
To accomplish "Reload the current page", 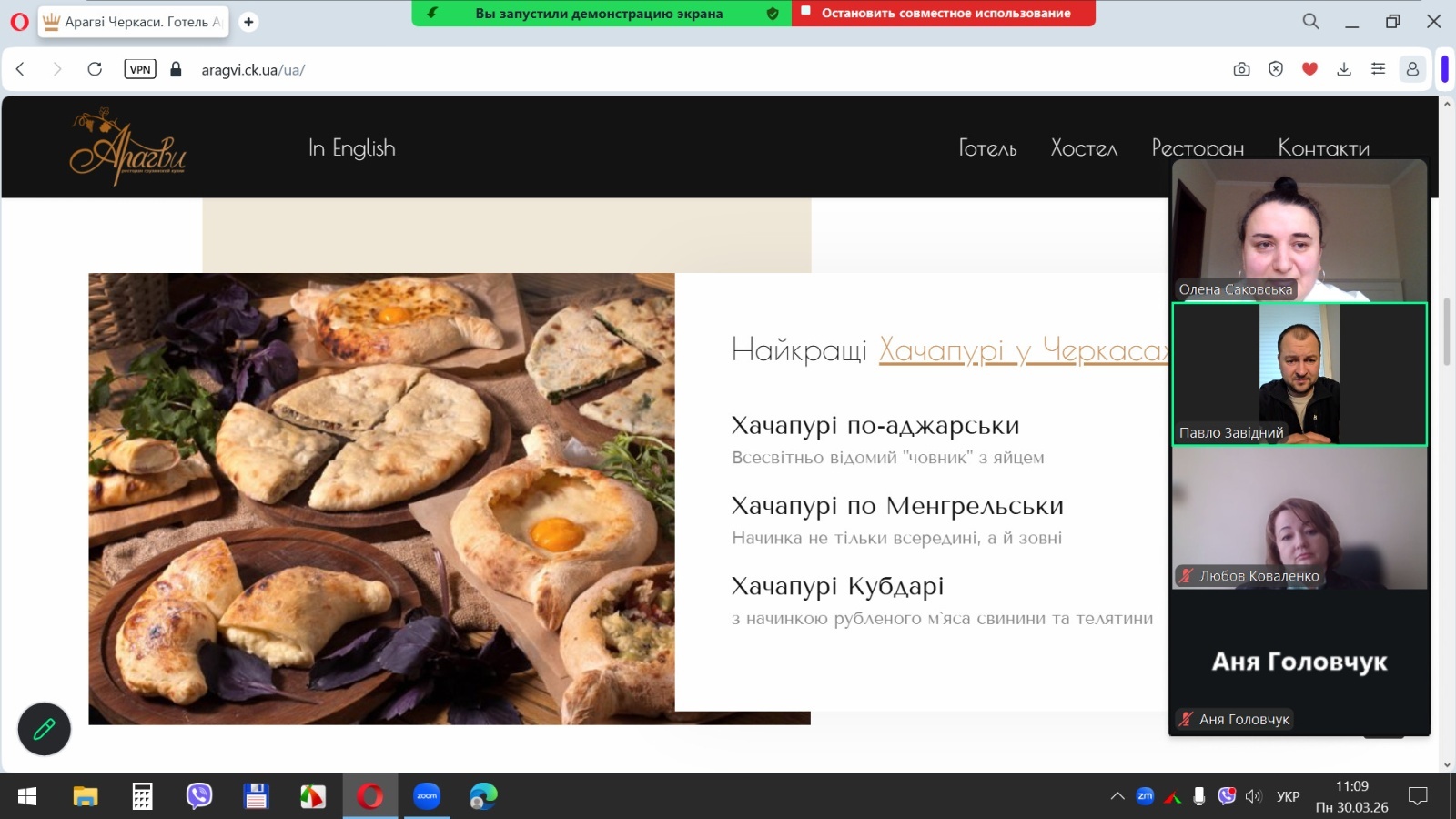I will tap(95, 69).
